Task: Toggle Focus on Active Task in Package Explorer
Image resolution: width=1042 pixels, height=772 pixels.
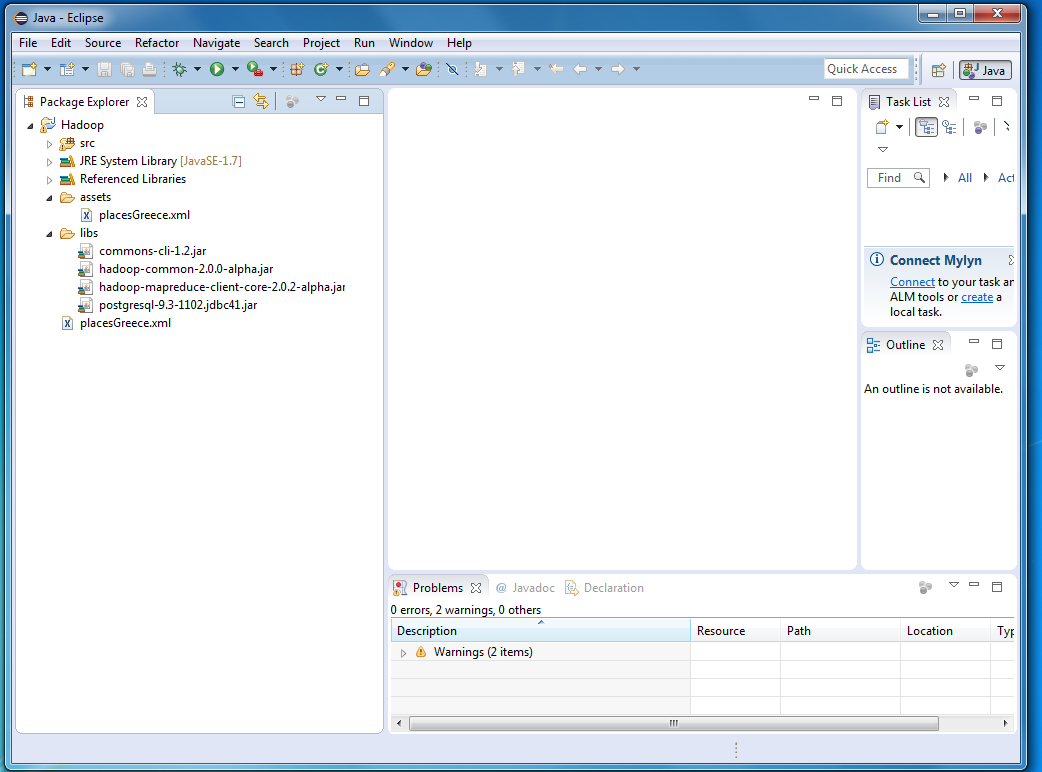Action: (x=292, y=102)
